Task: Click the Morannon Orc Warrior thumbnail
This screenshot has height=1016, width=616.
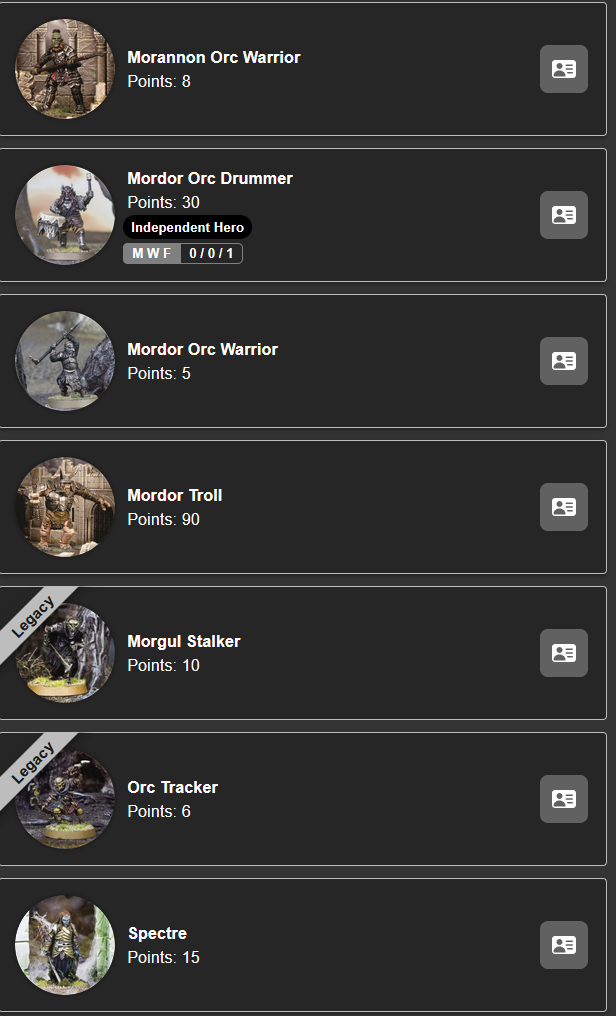Action: [65, 69]
